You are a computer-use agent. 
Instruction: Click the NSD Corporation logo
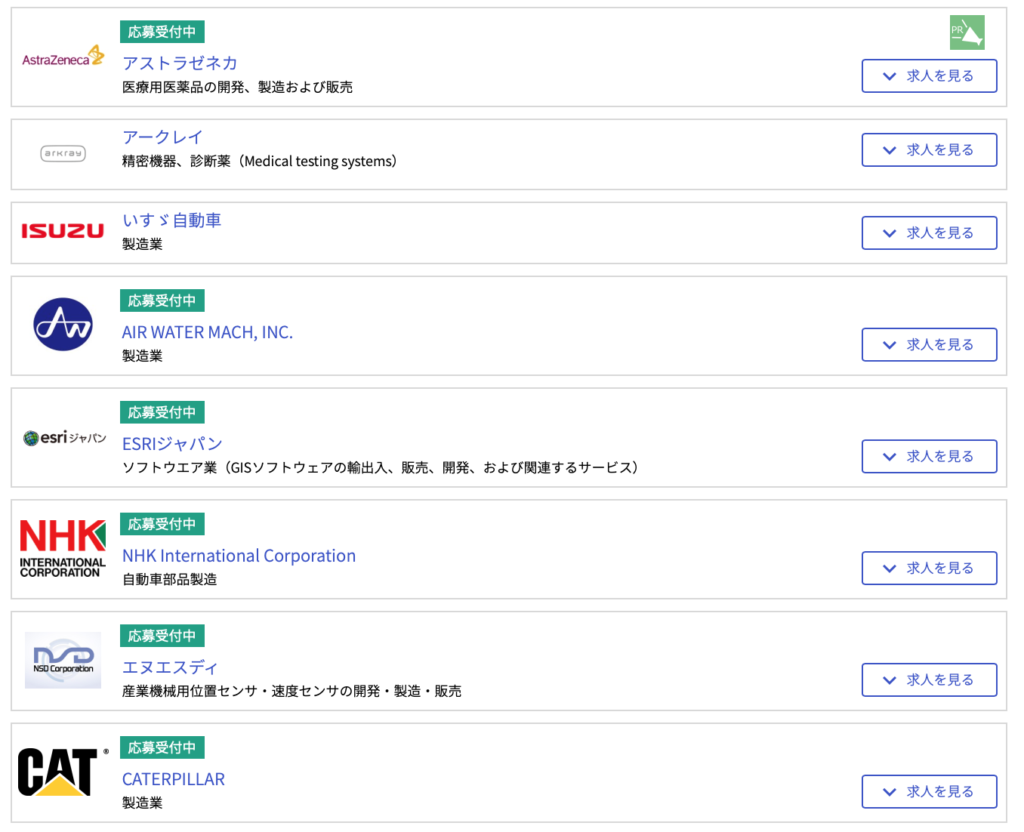click(x=63, y=660)
